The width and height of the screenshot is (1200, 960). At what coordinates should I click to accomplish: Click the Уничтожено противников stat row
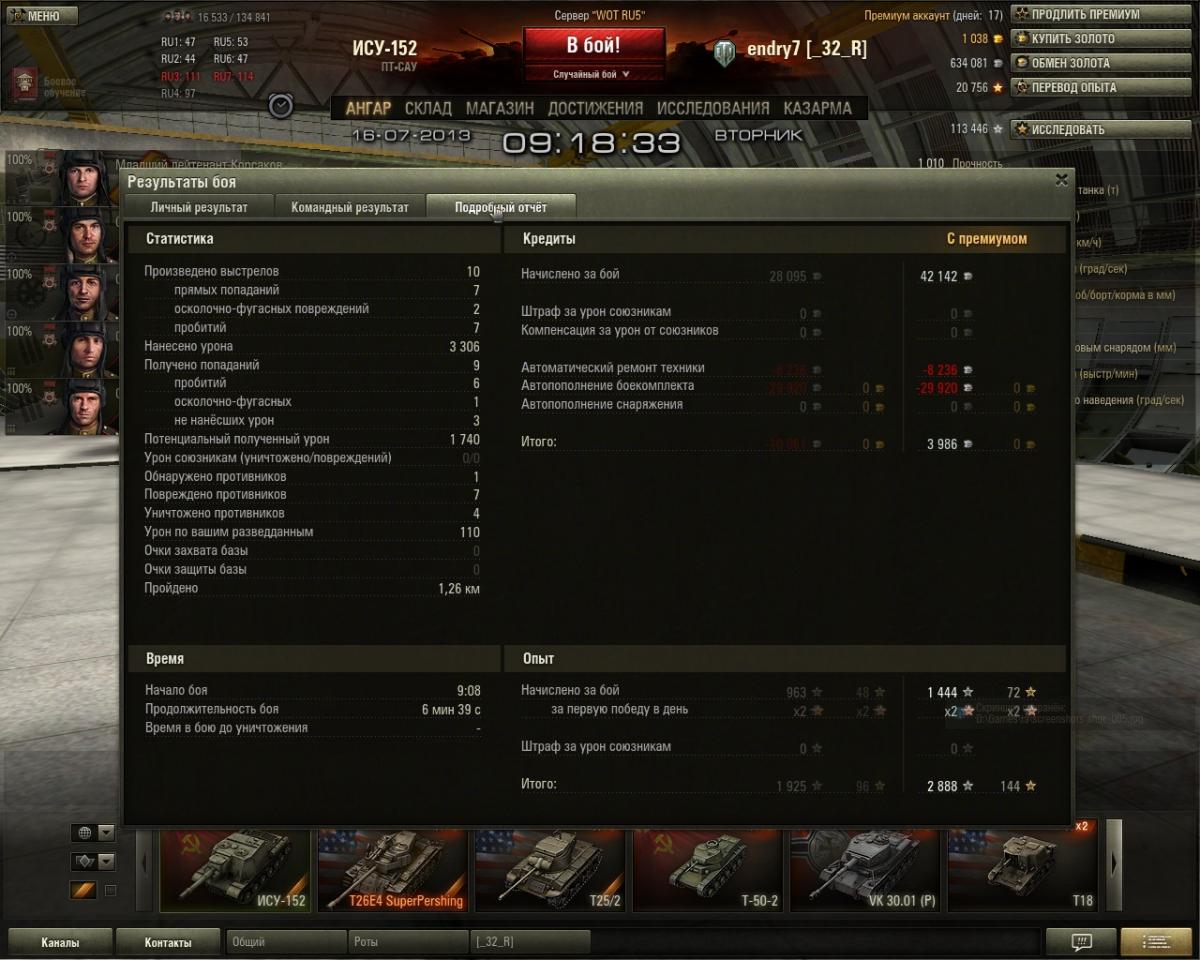coord(312,513)
